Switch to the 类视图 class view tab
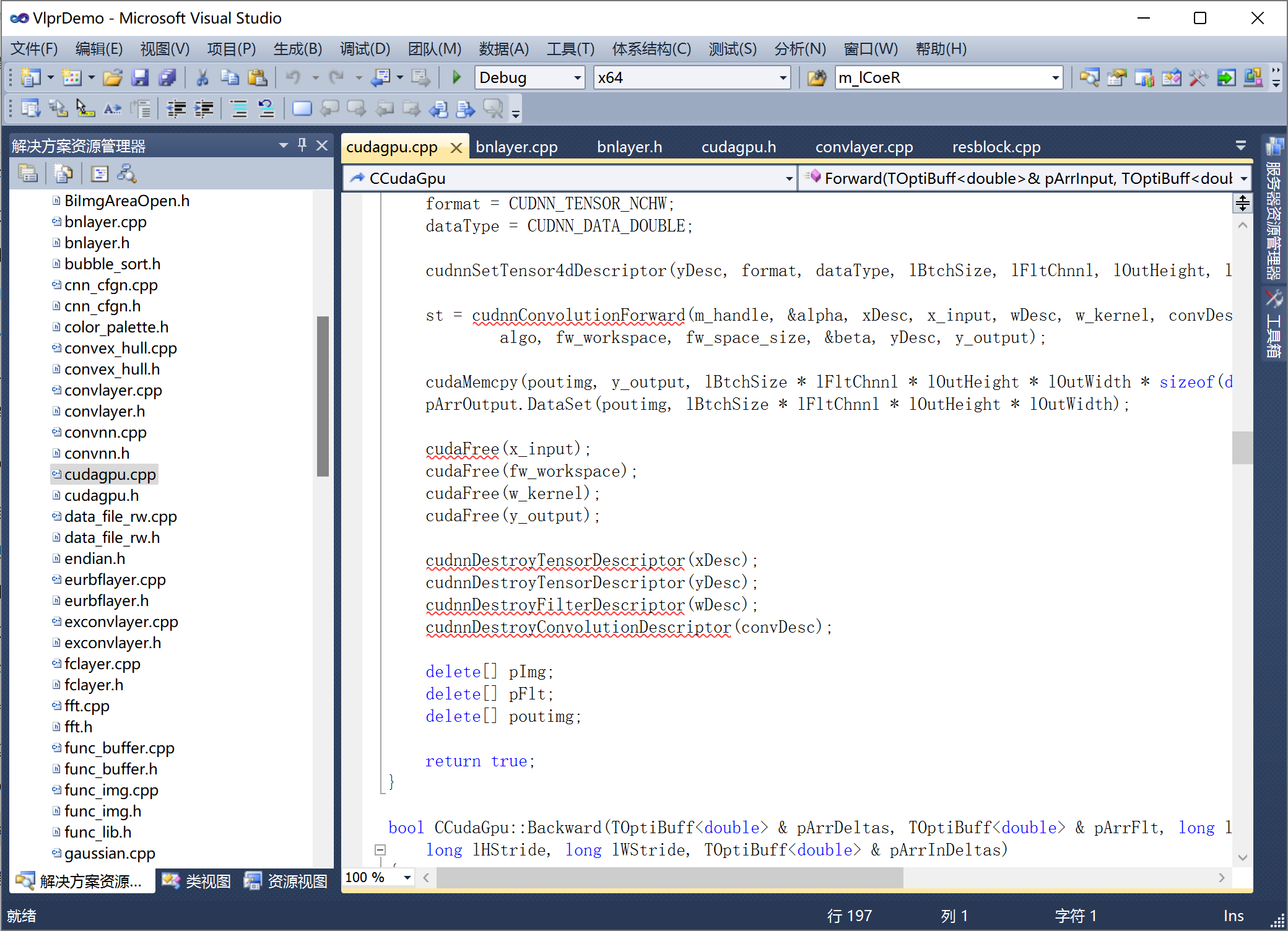 [197, 881]
